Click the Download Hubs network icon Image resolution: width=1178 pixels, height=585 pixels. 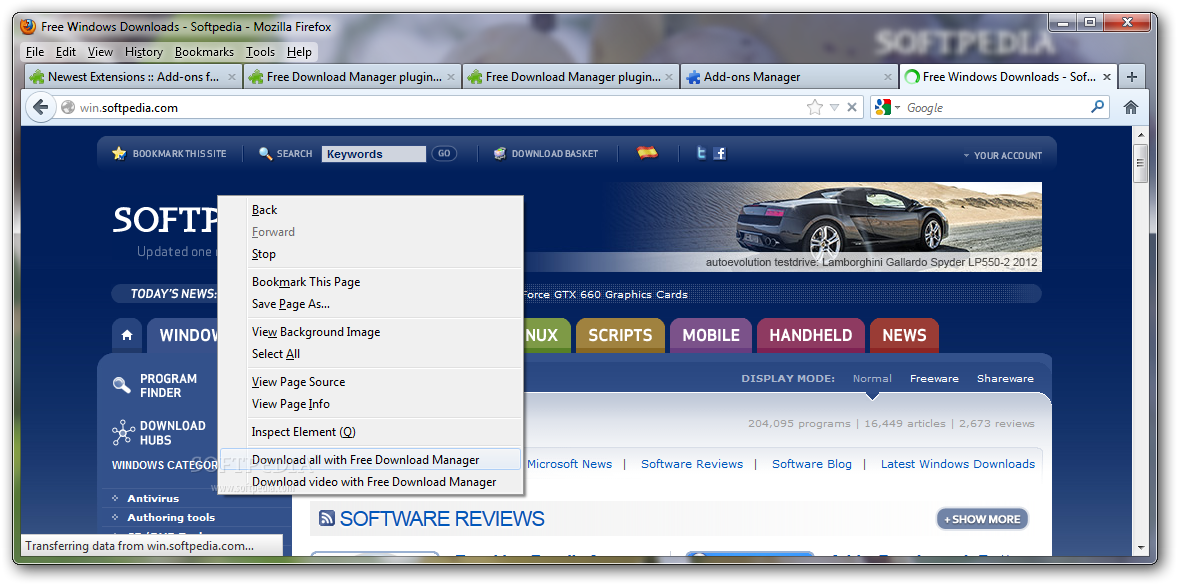123,433
